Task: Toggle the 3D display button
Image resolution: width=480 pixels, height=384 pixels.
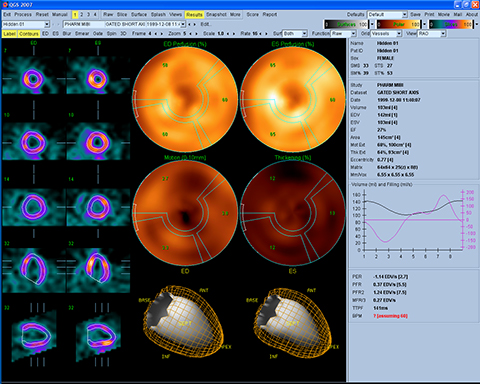Action: coord(123,34)
